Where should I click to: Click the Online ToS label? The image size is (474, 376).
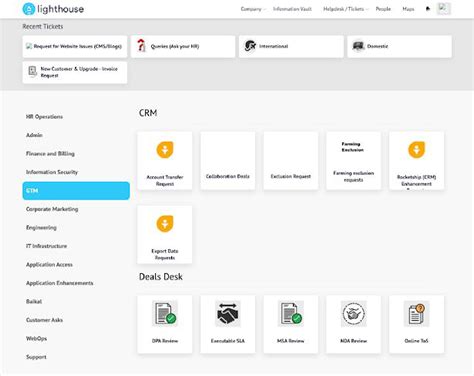click(416, 341)
